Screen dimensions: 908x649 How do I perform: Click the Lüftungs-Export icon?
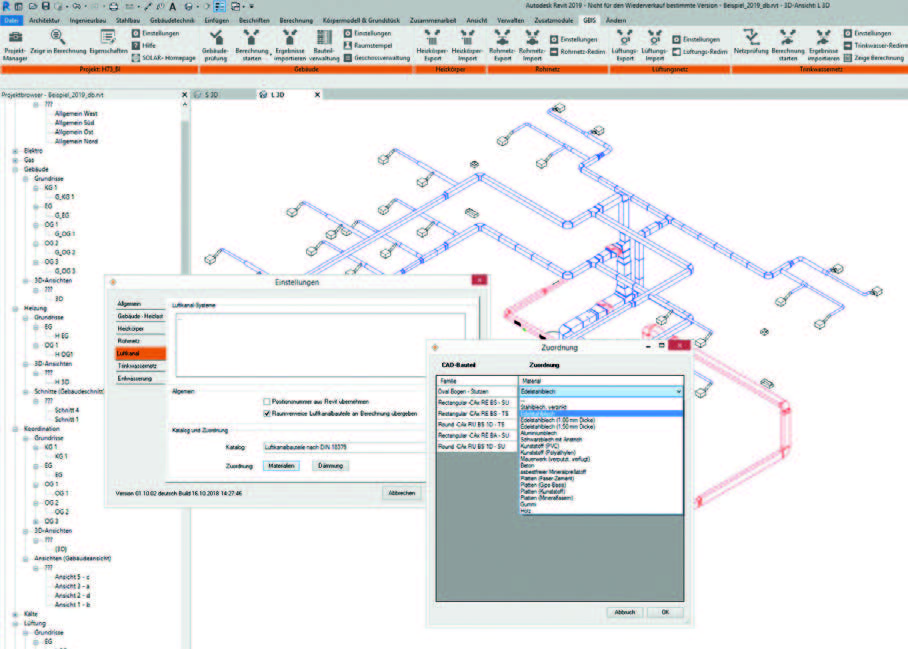pyautogui.click(x=625, y=45)
